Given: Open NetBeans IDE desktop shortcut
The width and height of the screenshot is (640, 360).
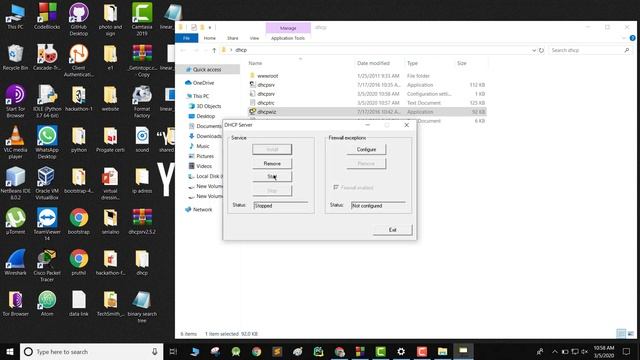Looking at the screenshot, I should pyautogui.click(x=16, y=183).
